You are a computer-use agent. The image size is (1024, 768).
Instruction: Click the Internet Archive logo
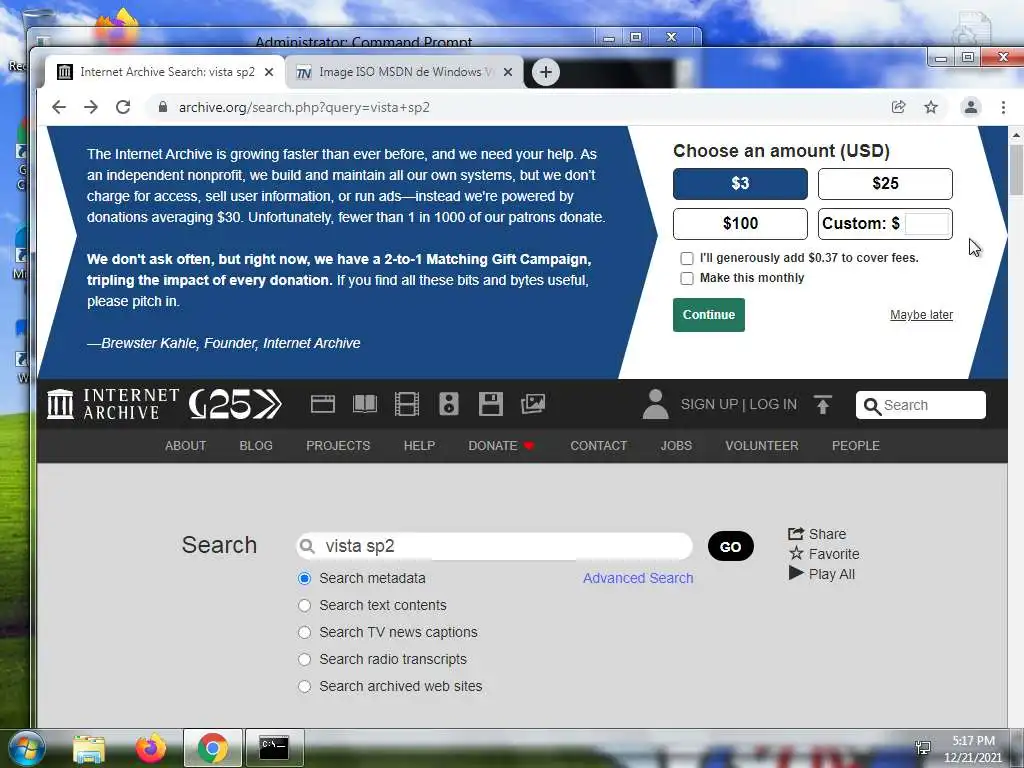click(x=113, y=404)
